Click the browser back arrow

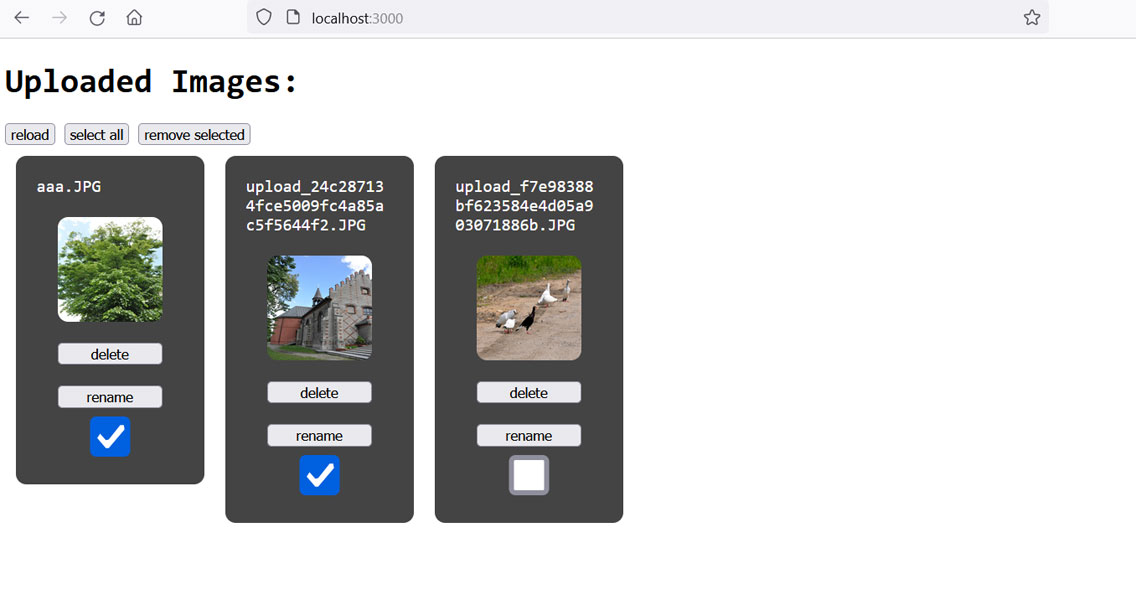click(x=21, y=18)
